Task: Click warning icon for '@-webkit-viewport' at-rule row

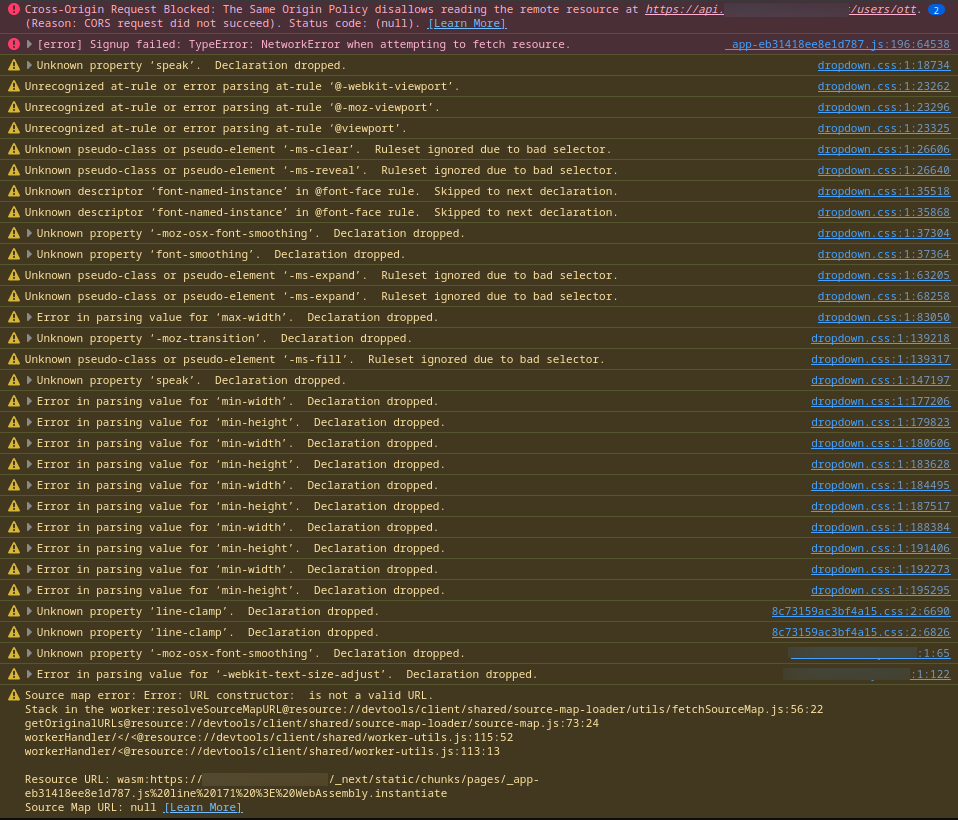Action: point(13,87)
